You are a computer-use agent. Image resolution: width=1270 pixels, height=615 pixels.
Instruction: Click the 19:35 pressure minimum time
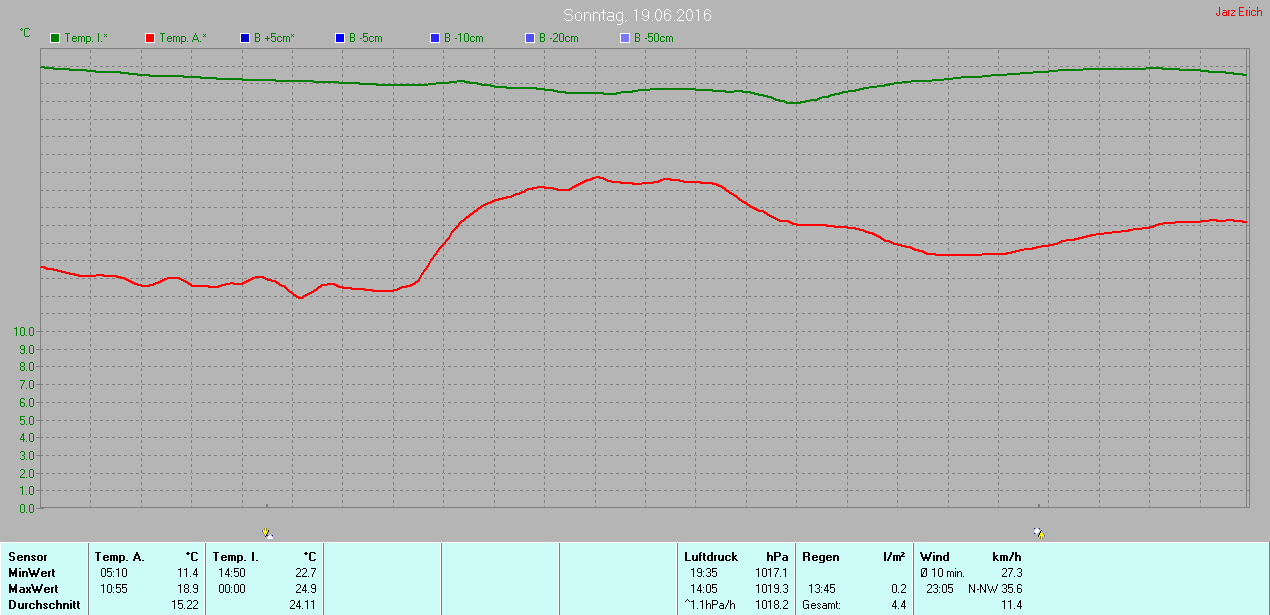(703, 573)
